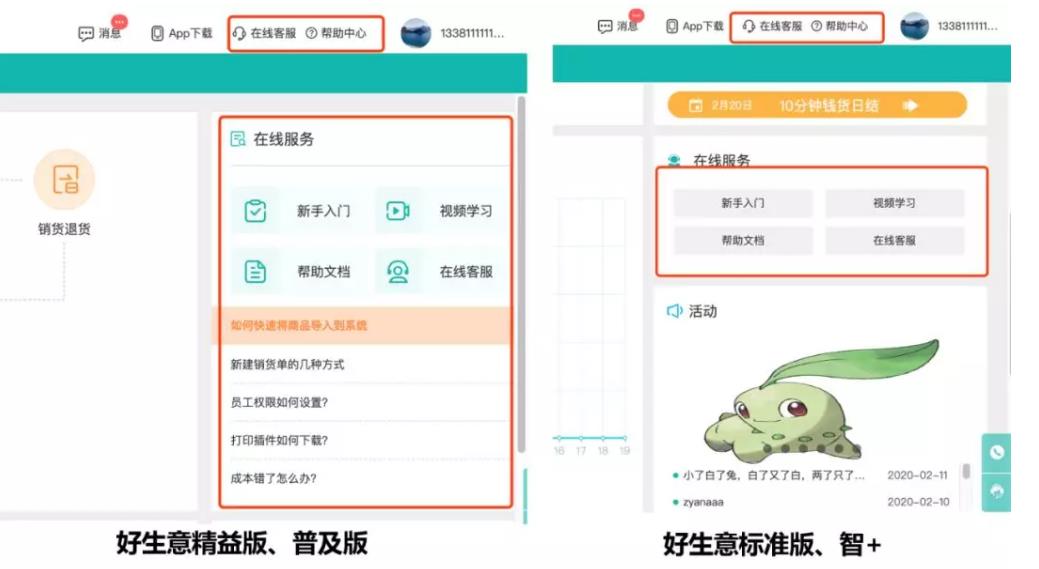Open 在线客服 tile with agent icon
Image resolution: width=1039 pixels, height=569 pixels.
[x=441, y=271]
